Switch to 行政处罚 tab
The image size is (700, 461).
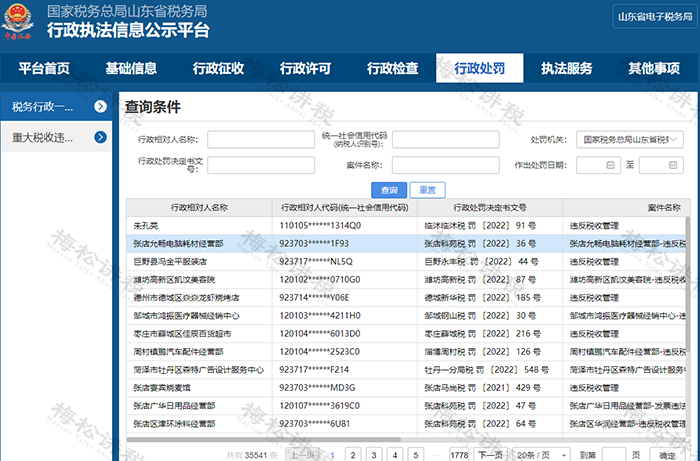pyautogui.click(x=479, y=68)
